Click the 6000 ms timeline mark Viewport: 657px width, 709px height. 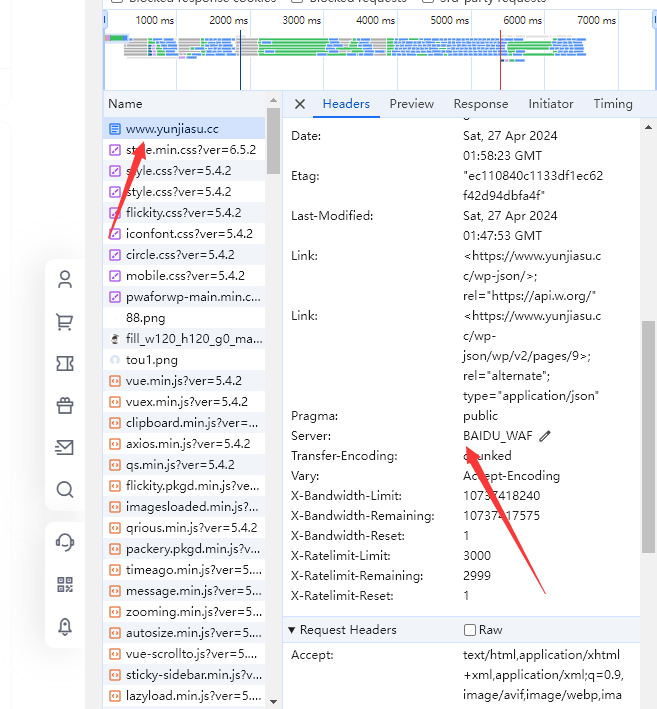point(522,20)
